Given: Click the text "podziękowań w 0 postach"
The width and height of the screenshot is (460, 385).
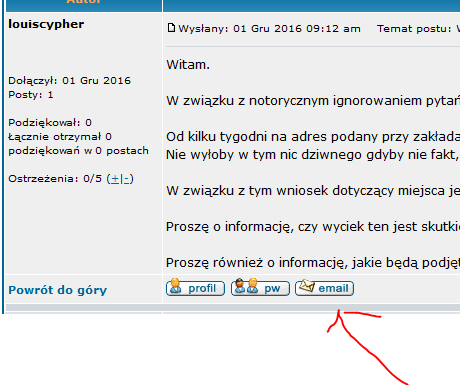Looking at the screenshot, I should tap(78, 151).
